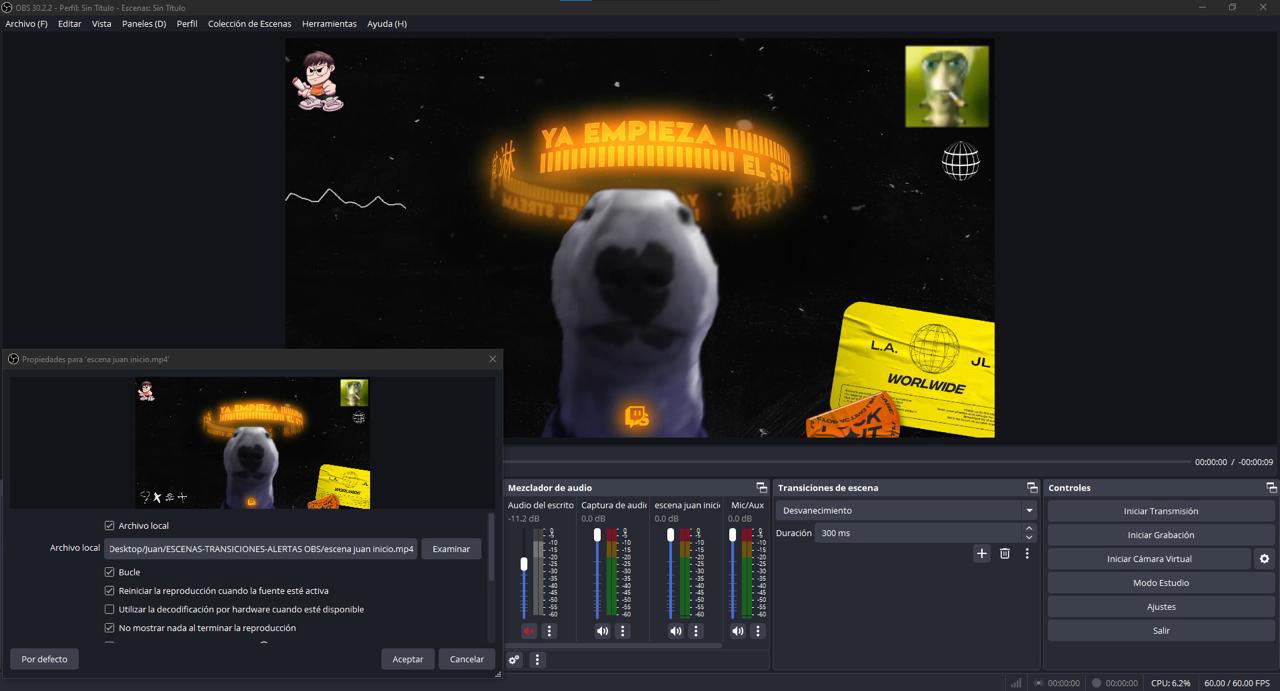Switch to Modo Estudio

coord(1161,583)
